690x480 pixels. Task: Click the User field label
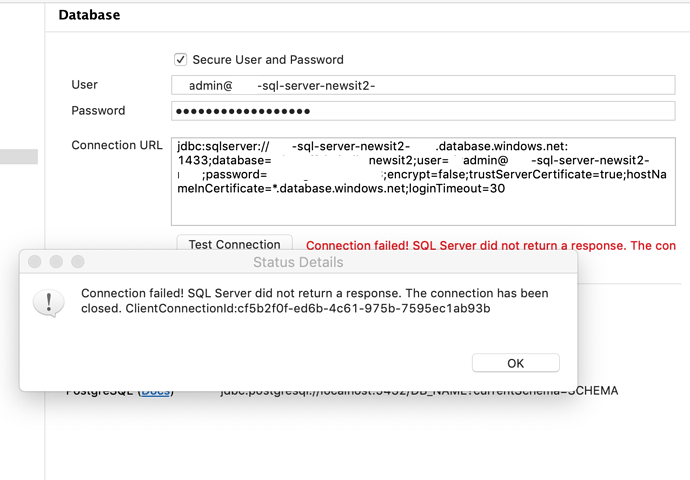point(85,85)
